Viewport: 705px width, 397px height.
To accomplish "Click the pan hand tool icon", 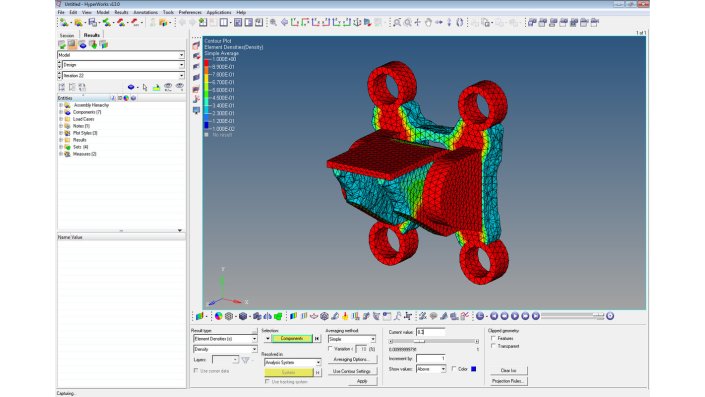I will tap(428, 22).
